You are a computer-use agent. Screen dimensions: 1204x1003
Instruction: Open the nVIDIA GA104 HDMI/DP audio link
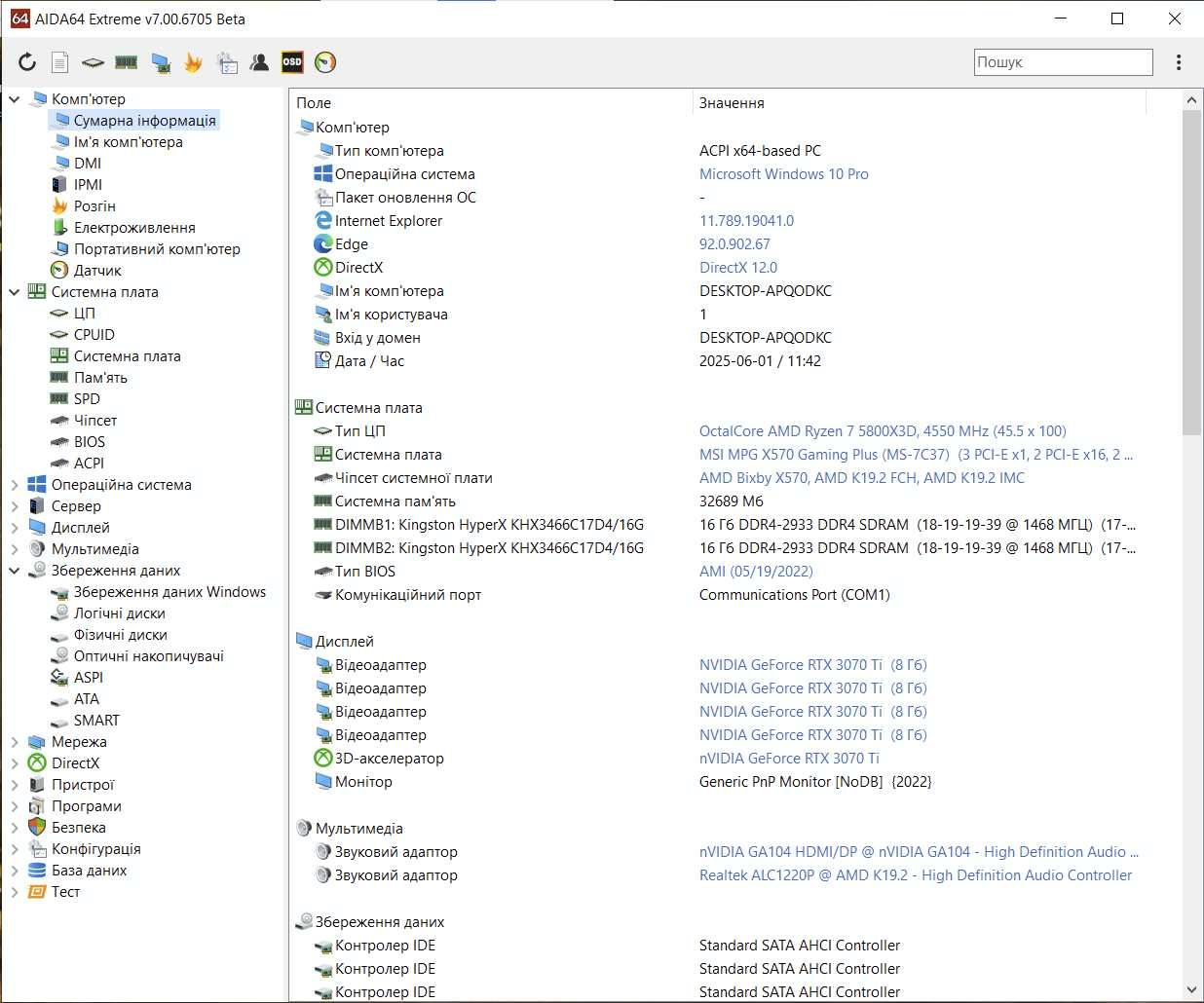click(919, 851)
